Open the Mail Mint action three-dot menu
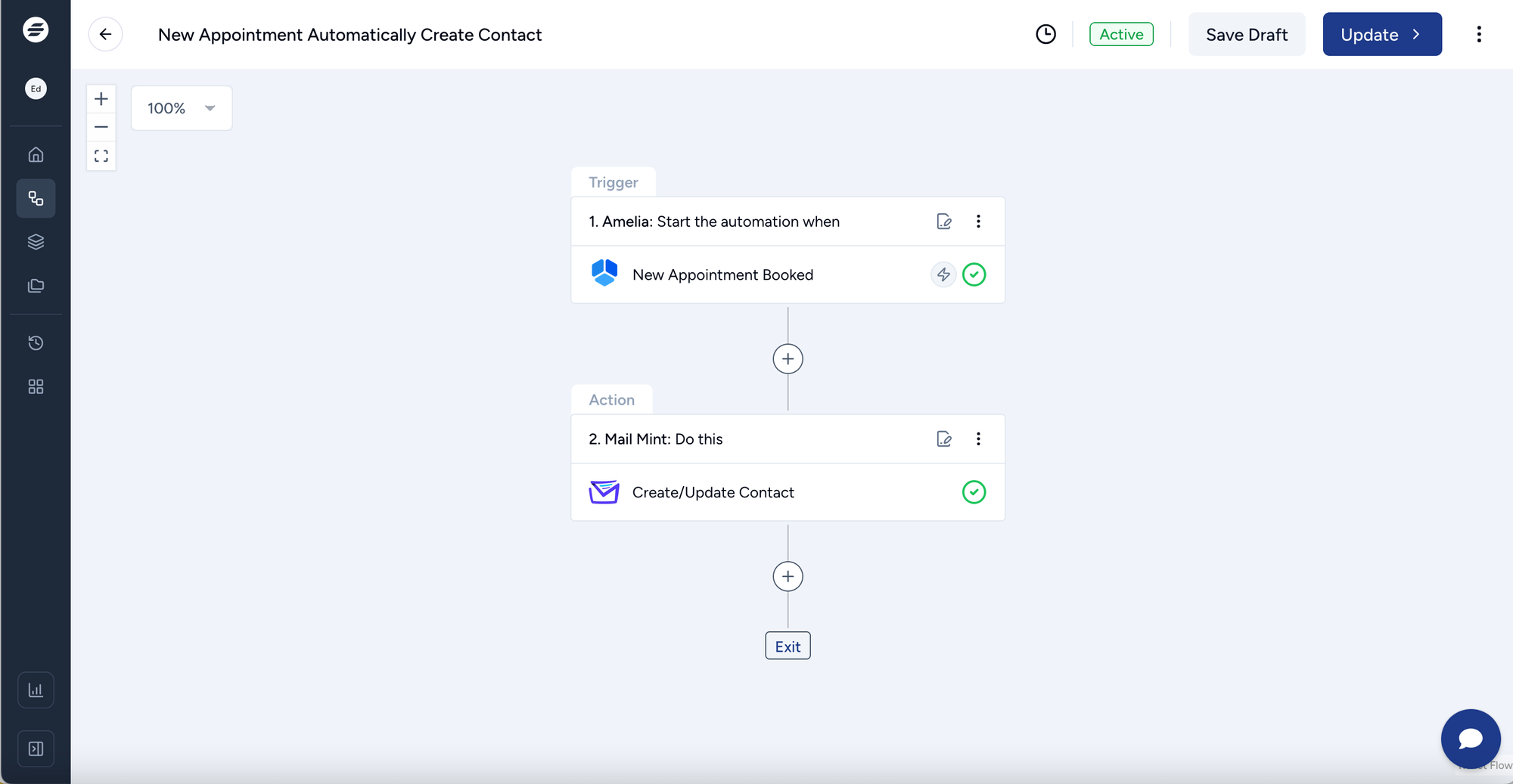 tap(978, 439)
